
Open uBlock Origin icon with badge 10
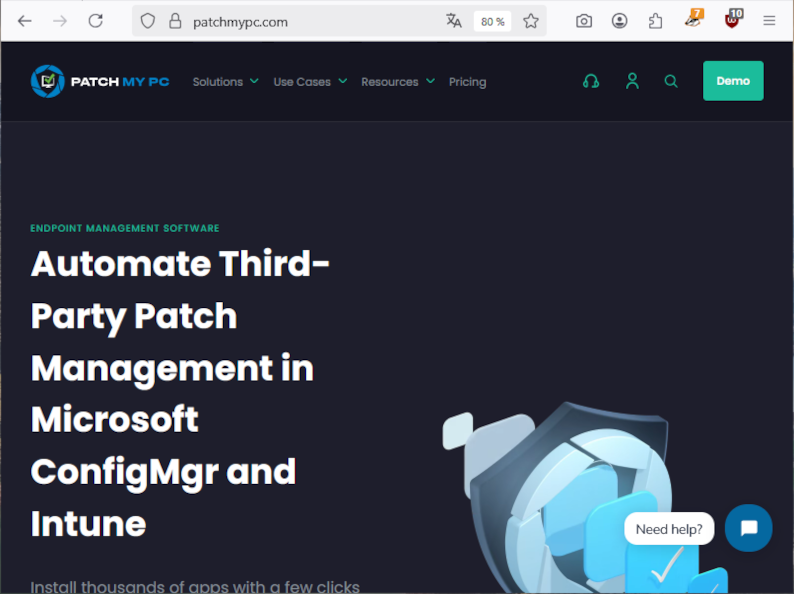(x=733, y=20)
